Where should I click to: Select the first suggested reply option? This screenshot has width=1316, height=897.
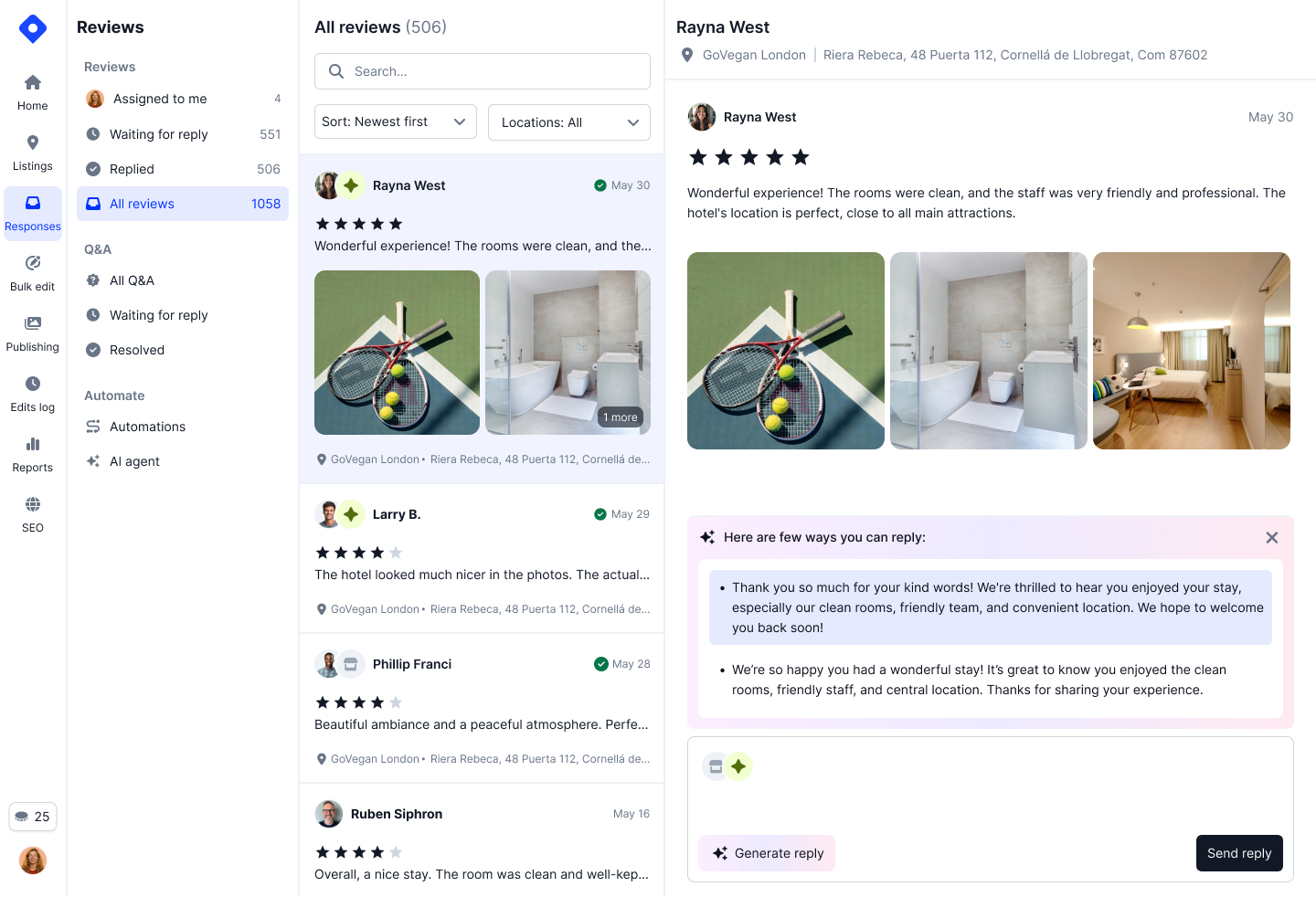[x=991, y=607]
